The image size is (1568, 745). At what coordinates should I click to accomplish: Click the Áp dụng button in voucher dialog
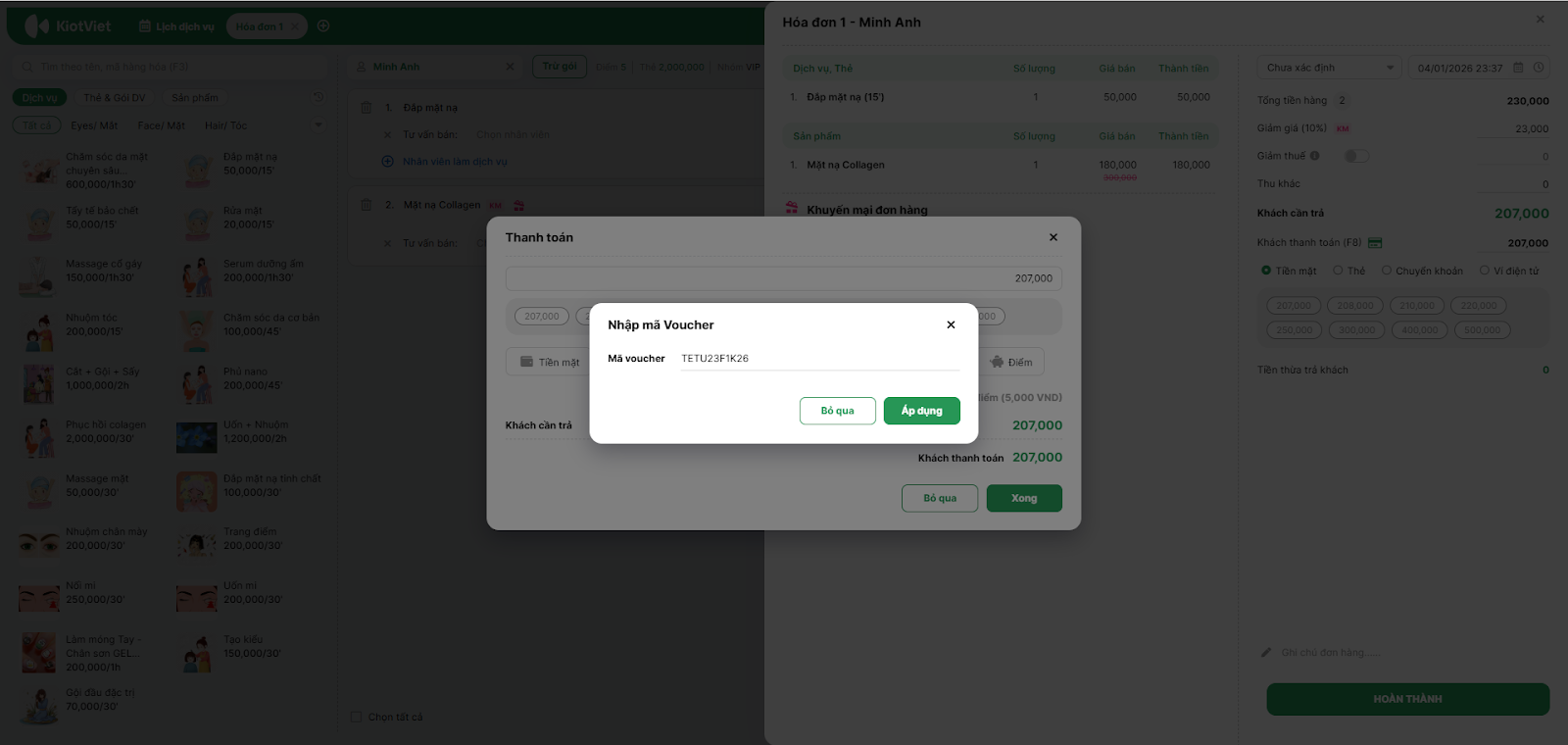point(921,411)
